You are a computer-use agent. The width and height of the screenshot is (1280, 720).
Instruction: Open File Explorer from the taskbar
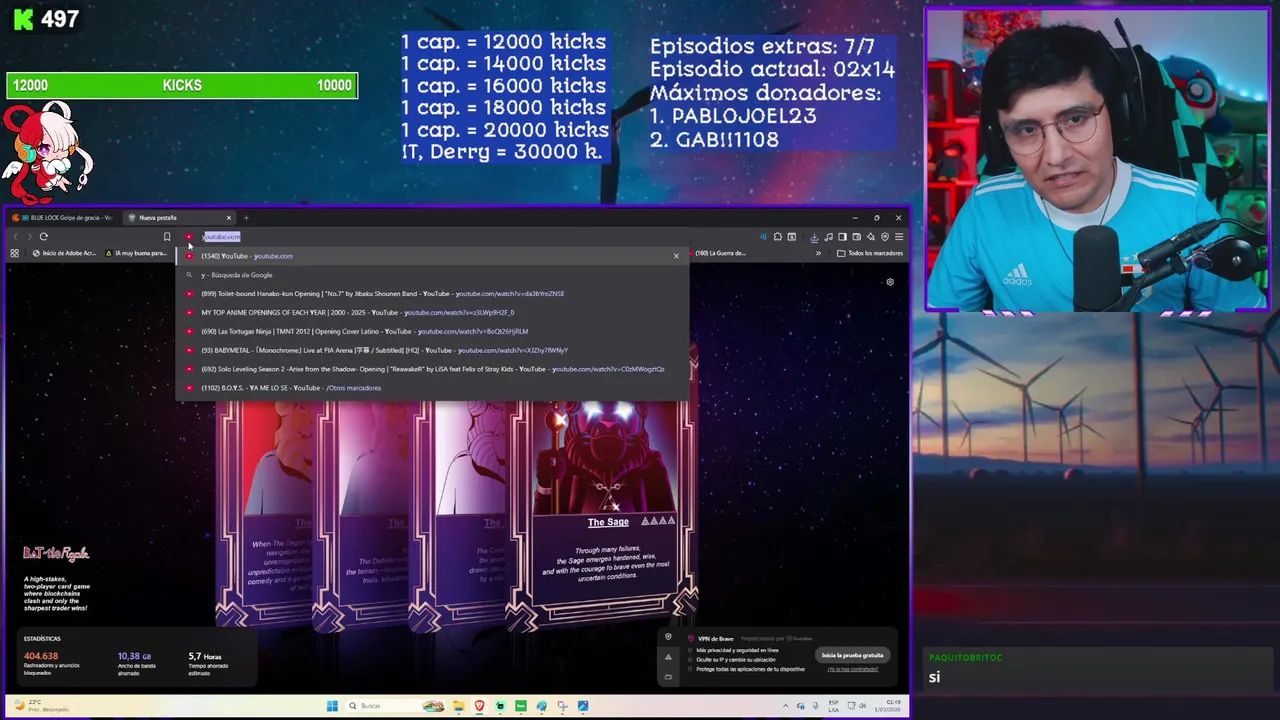coord(458,706)
